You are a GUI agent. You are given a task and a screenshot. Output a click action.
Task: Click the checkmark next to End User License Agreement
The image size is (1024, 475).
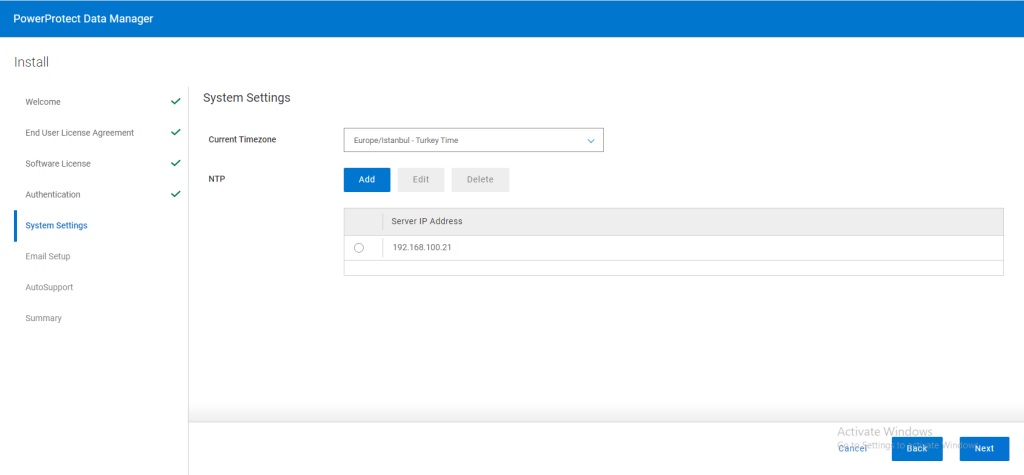point(176,132)
